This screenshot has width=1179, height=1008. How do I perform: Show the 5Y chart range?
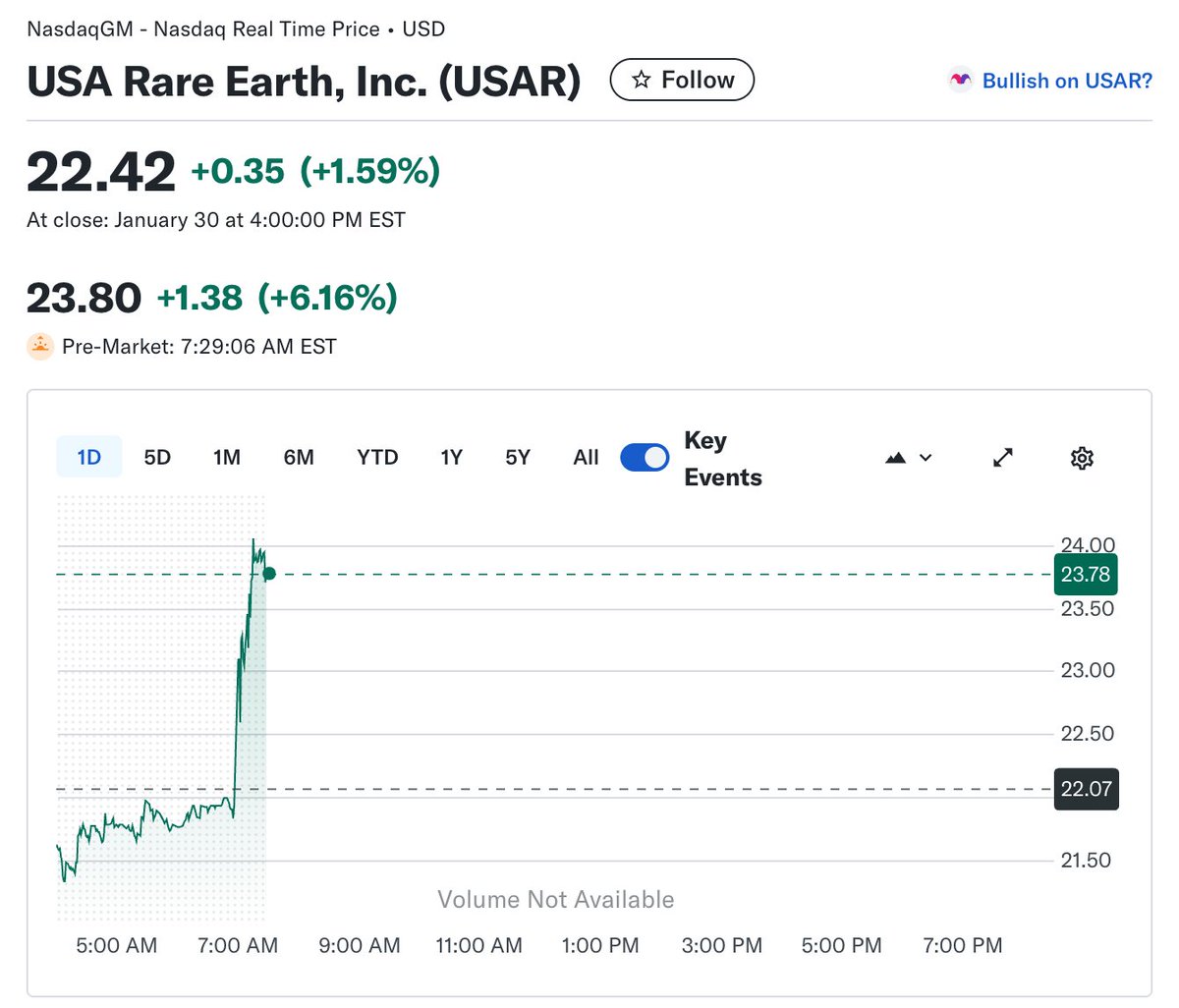[x=518, y=458]
